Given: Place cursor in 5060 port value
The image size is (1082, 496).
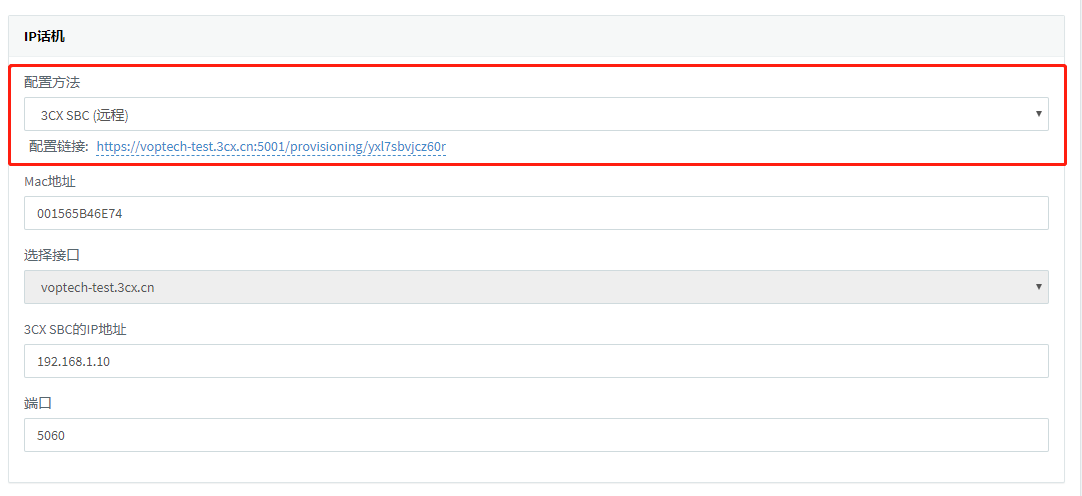Looking at the screenshot, I should coord(51,436).
